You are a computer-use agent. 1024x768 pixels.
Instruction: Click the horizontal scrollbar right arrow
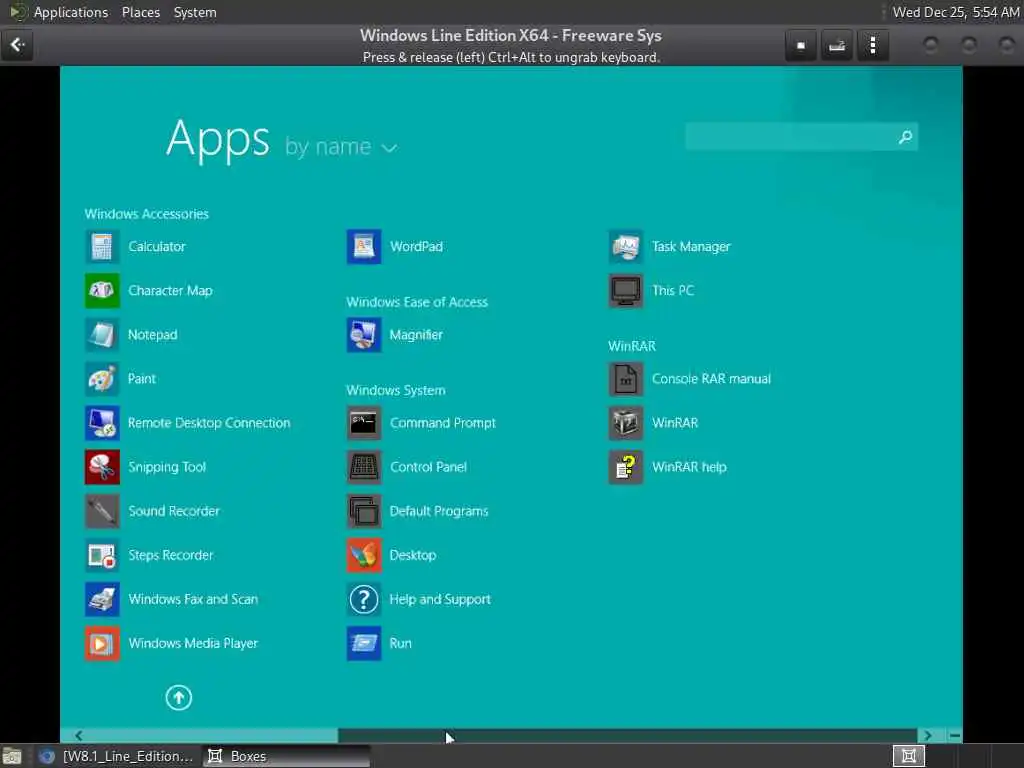(x=927, y=735)
